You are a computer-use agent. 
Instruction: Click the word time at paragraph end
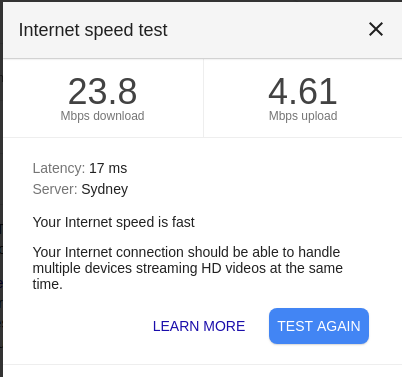pos(46,284)
